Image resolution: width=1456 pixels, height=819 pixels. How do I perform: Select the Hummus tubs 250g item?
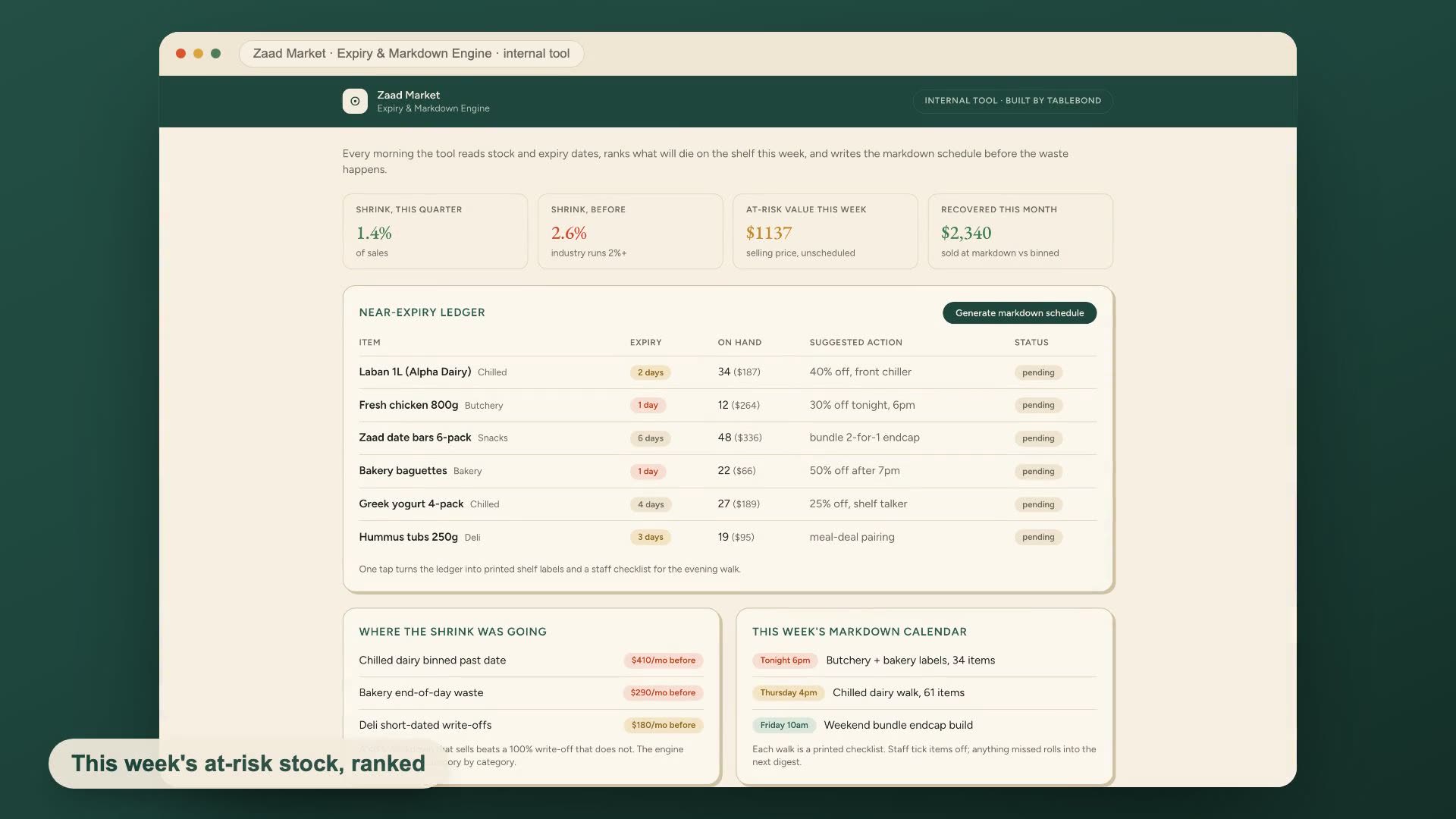coord(408,537)
